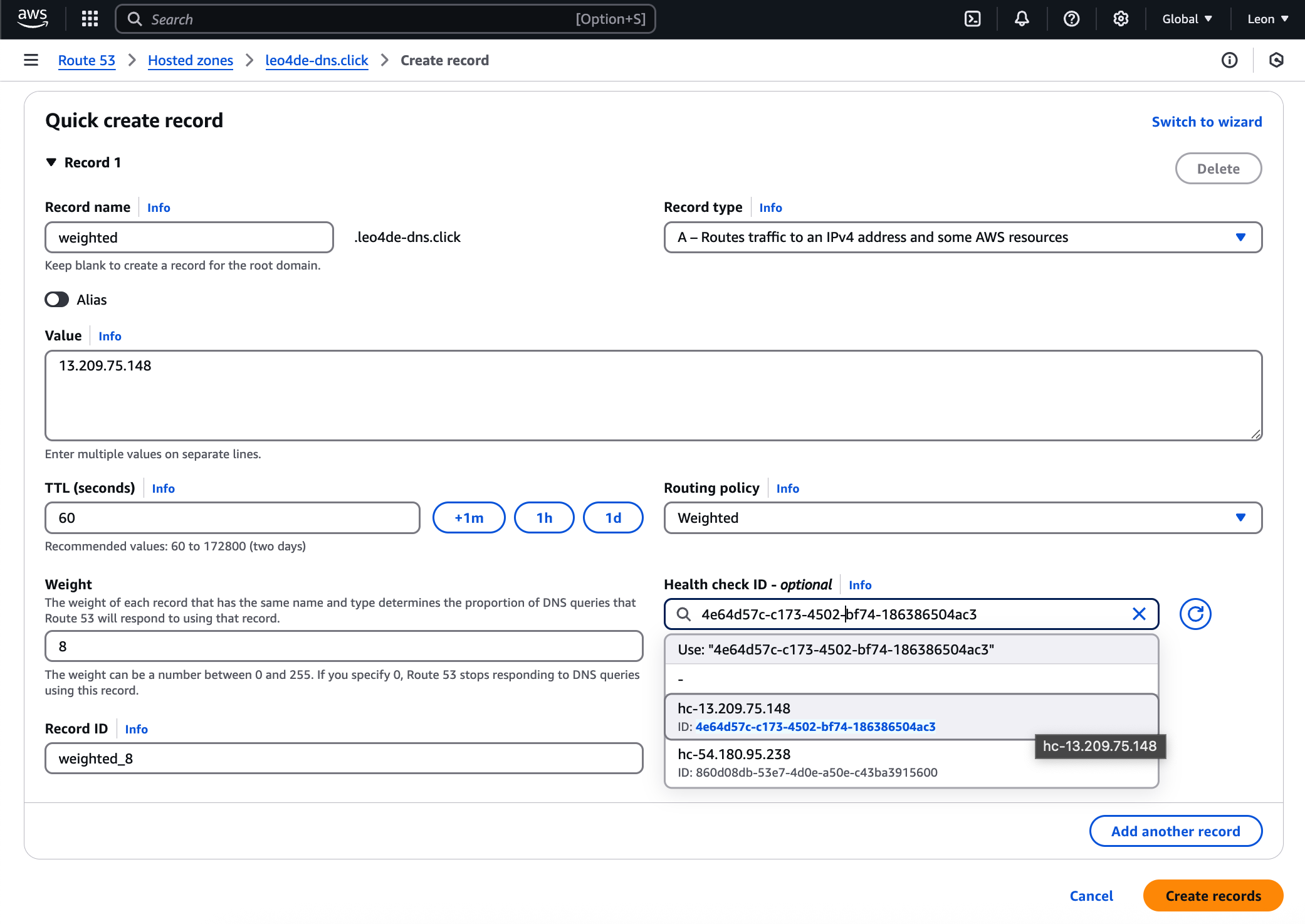1305x924 pixels.
Task: Click the Switch to wizard link
Action: coord(1206,122)
